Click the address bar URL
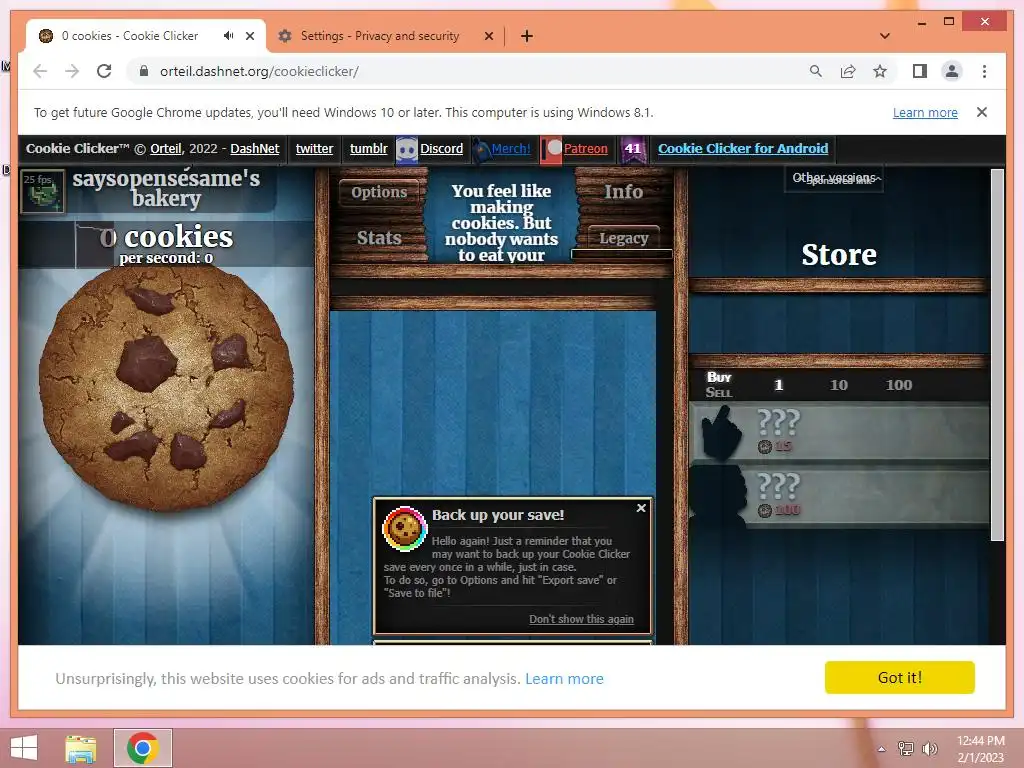The width and height of the screenshot is (1024, 768). pyautogui.click(x=259, y=71)
